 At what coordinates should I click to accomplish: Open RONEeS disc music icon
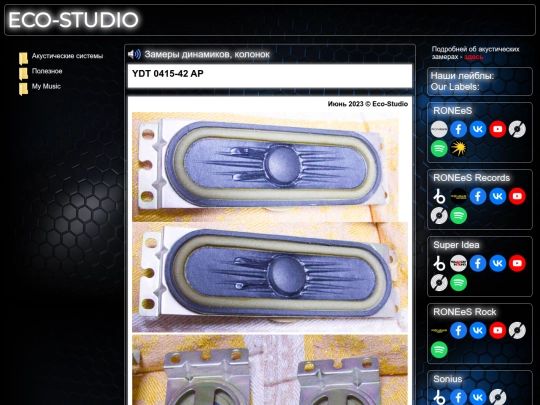click(x=517, y=129)
